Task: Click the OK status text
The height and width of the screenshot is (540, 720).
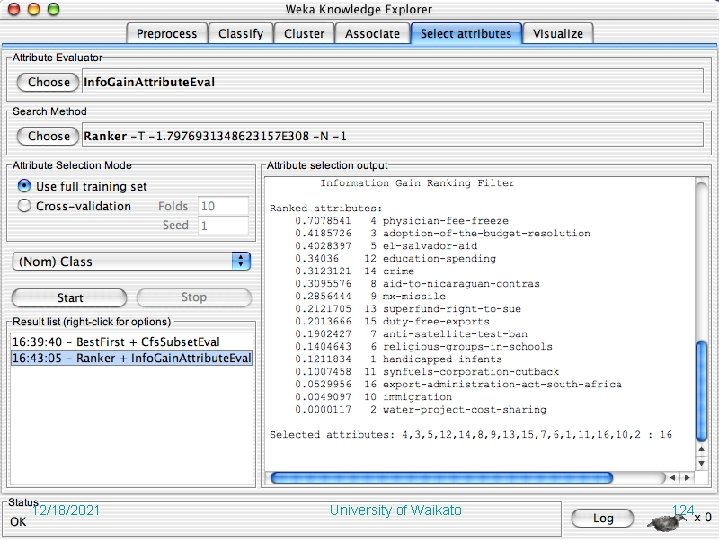Action: pyautogui.click(x=18, y=522)
